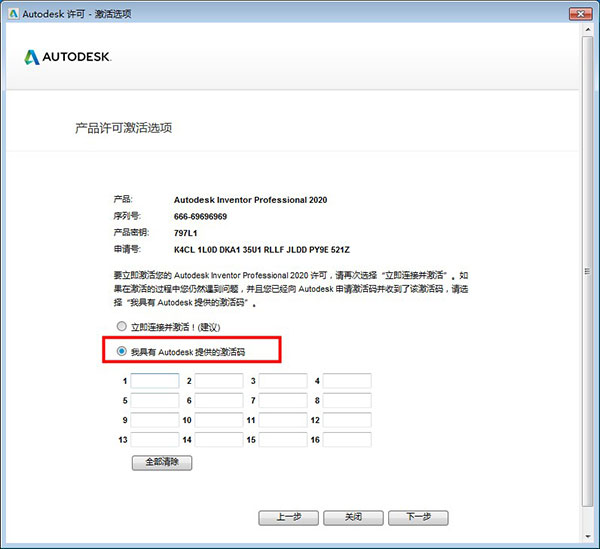Go back with the 上一步 button
The height and width of the screenshot is (549, 600).
click(x=288, y=517)
